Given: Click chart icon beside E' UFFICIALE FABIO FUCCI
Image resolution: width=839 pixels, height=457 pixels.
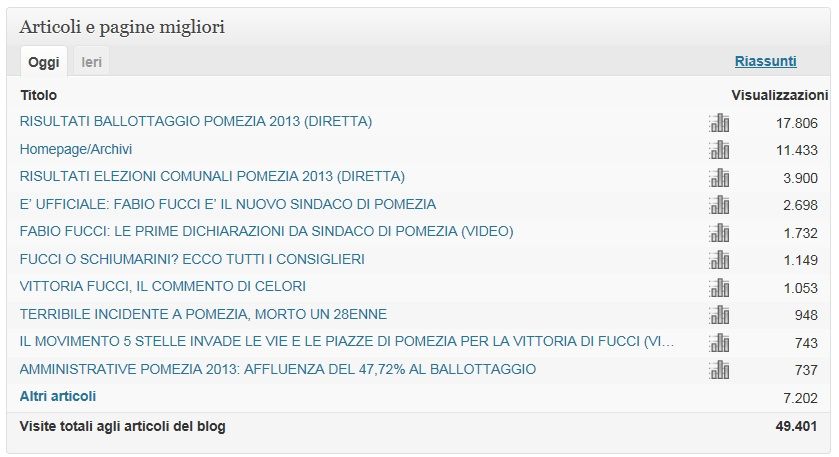Looking at the screenshot, I should [x=719, y=205].
